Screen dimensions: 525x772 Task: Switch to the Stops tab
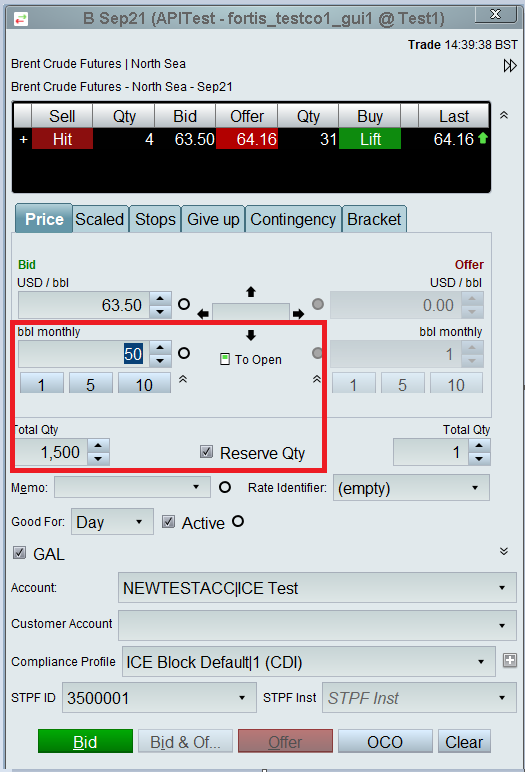coord(155,219)
